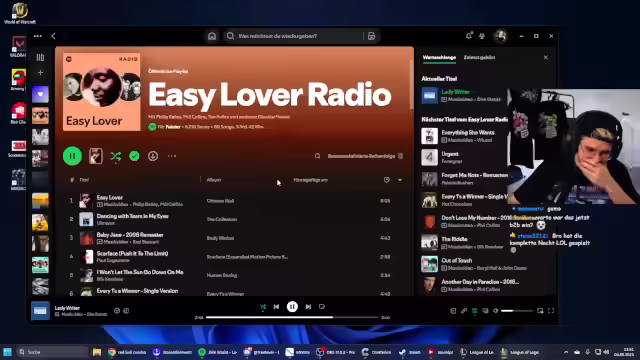Show hidden tray icons chevron

point(566,352)
